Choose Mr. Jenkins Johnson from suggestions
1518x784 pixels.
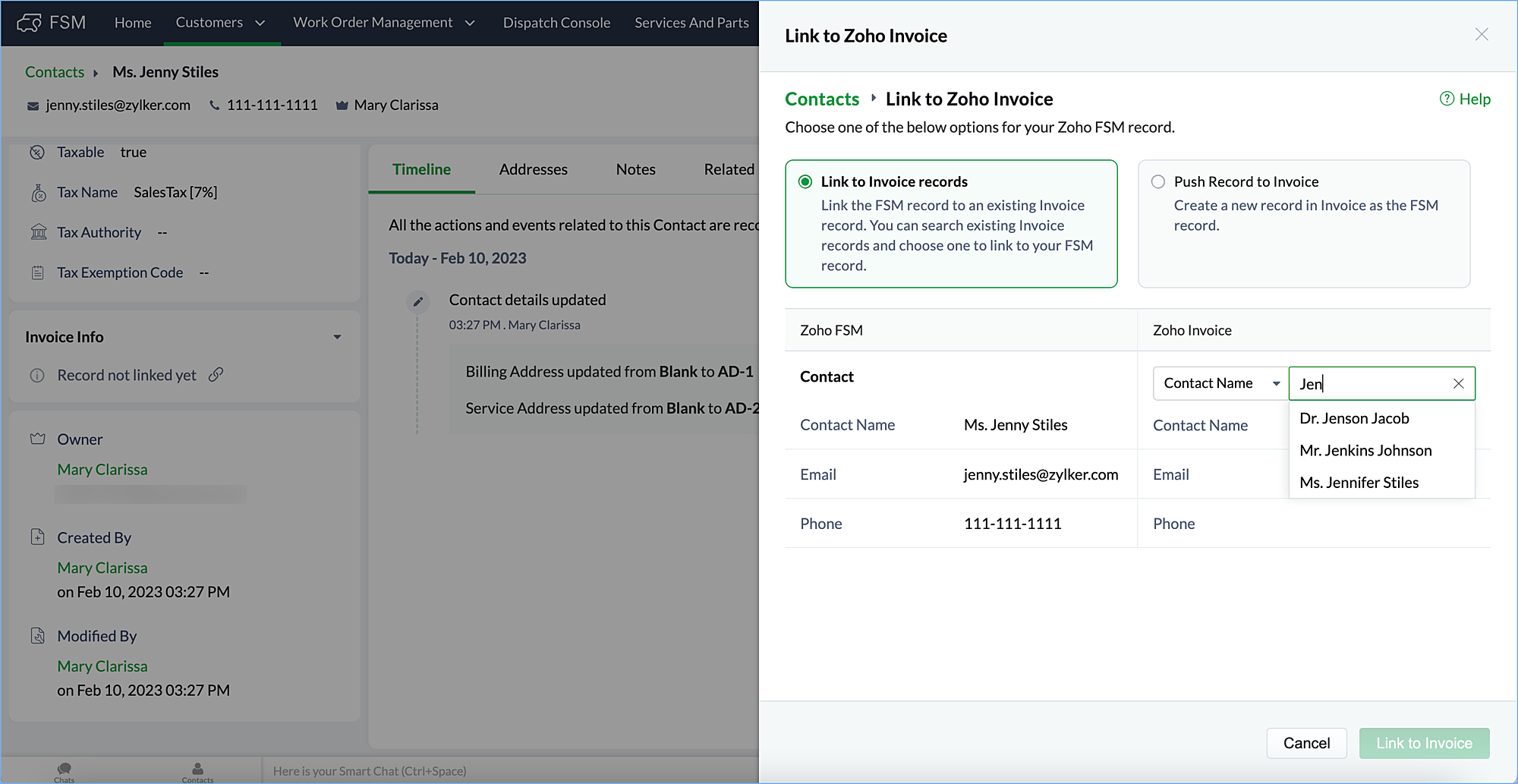pos(1381,451)
